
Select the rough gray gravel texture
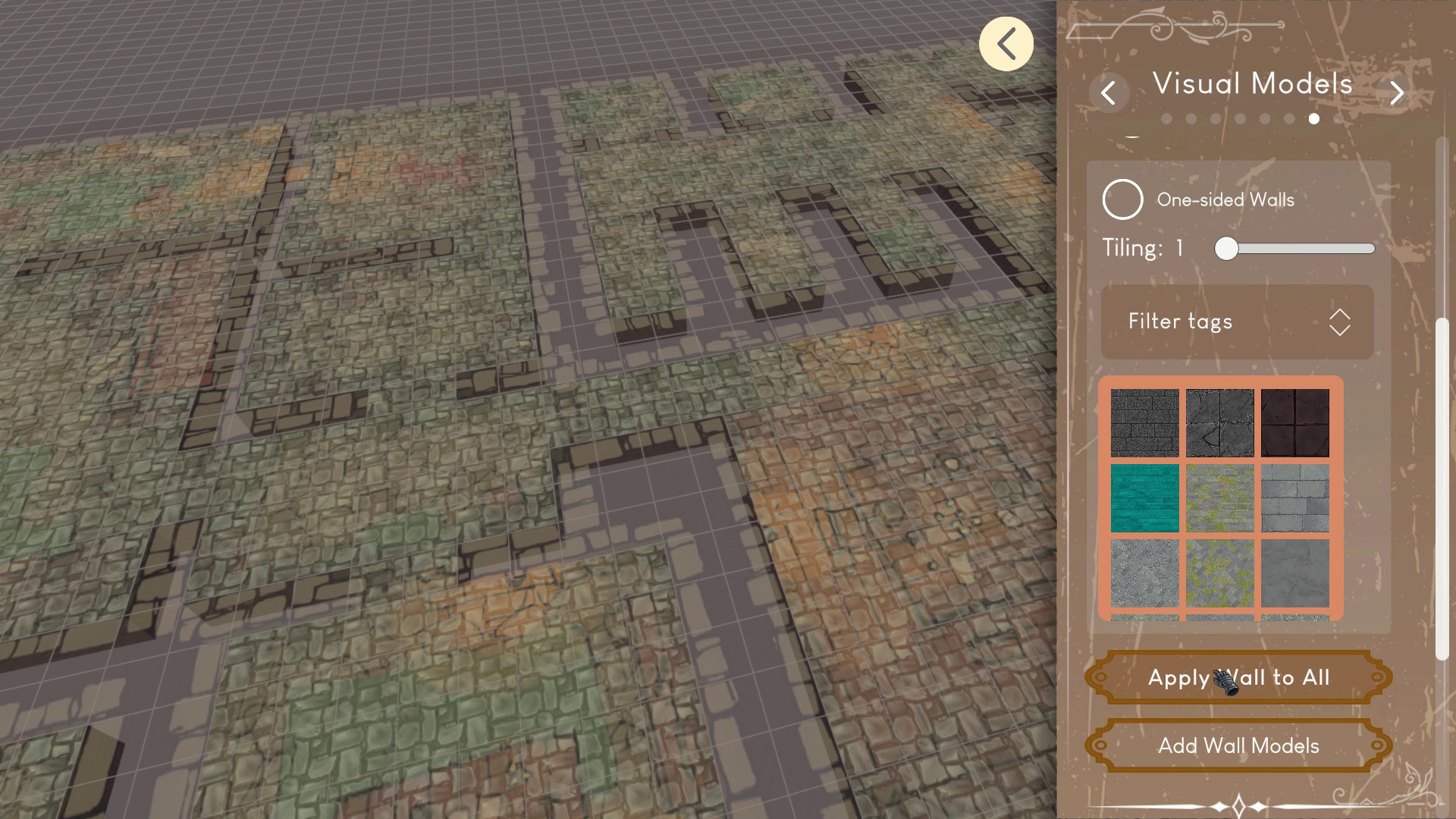pyautogui.click(x=1144, y=573)
